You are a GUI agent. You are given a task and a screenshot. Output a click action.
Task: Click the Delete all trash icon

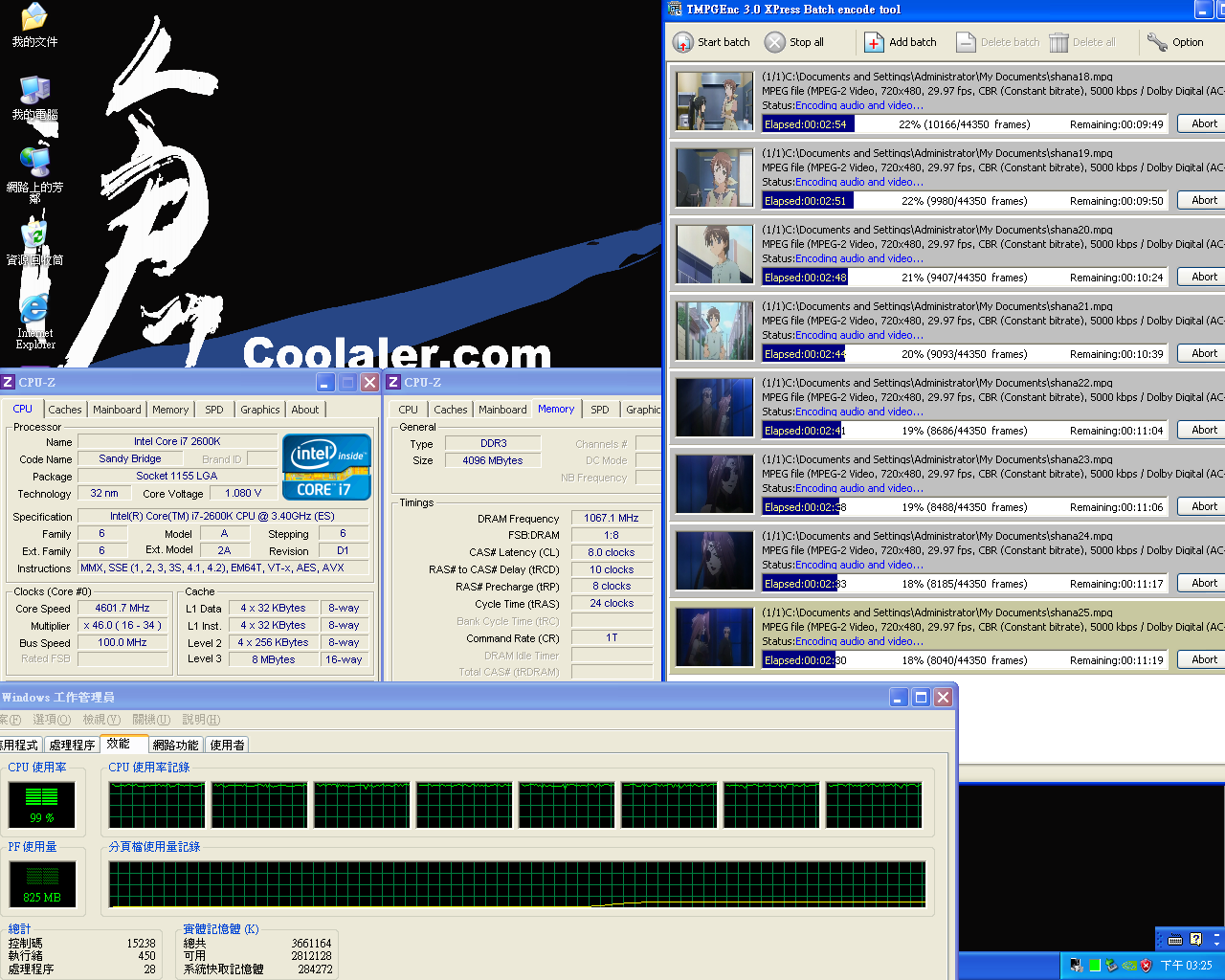click(1058, 42)
